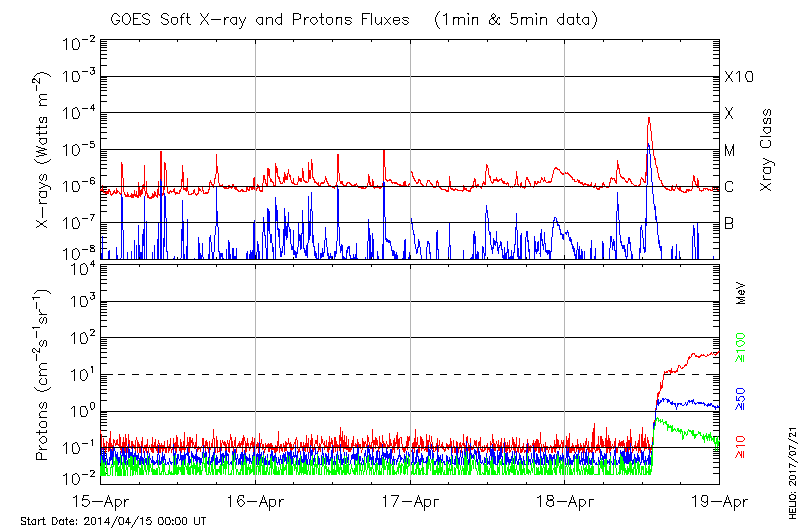Click the X-rays (Watts m⁻²) axis title
The height and width of the screenshot is (530, 800).
(43, 150)
